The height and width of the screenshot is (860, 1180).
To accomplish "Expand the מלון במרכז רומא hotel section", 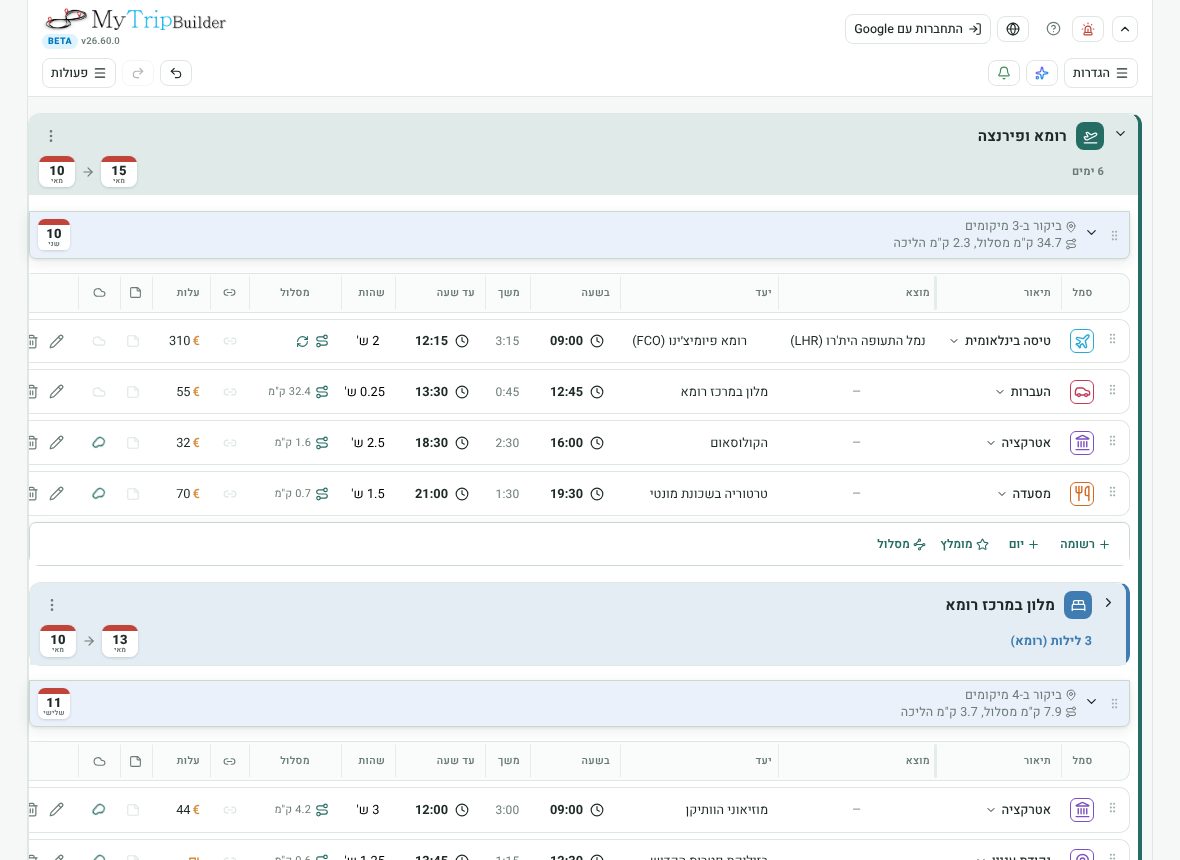I will coord(1109,603).
